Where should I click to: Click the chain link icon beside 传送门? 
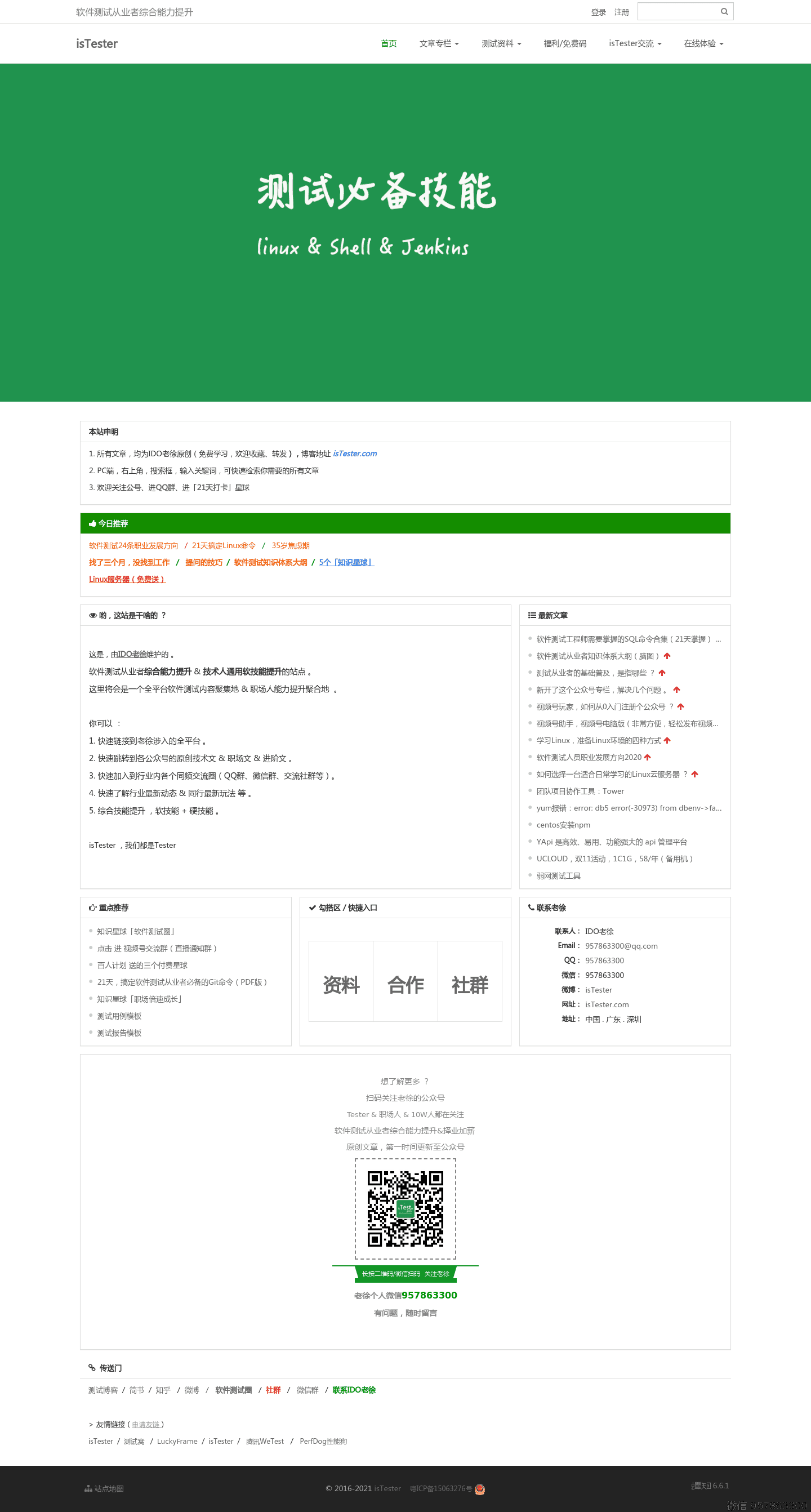click(x=92, y=1368)
